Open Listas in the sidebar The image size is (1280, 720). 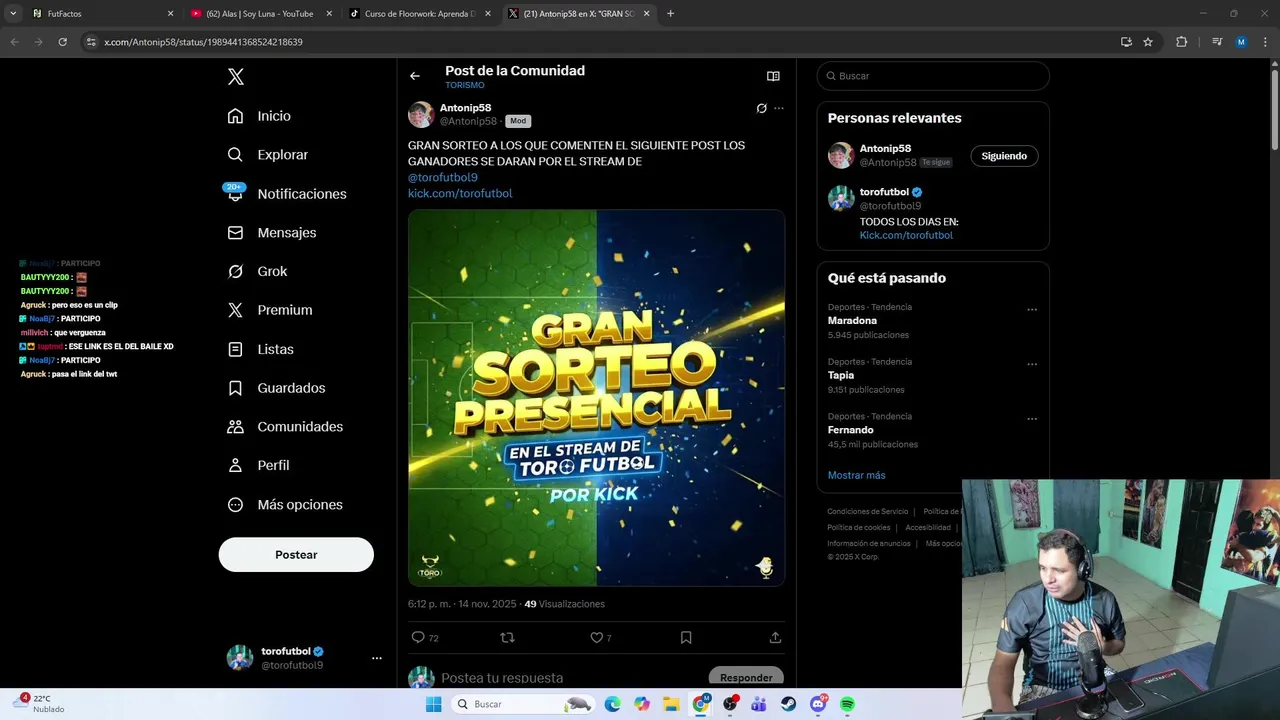[x=260, y=349]
